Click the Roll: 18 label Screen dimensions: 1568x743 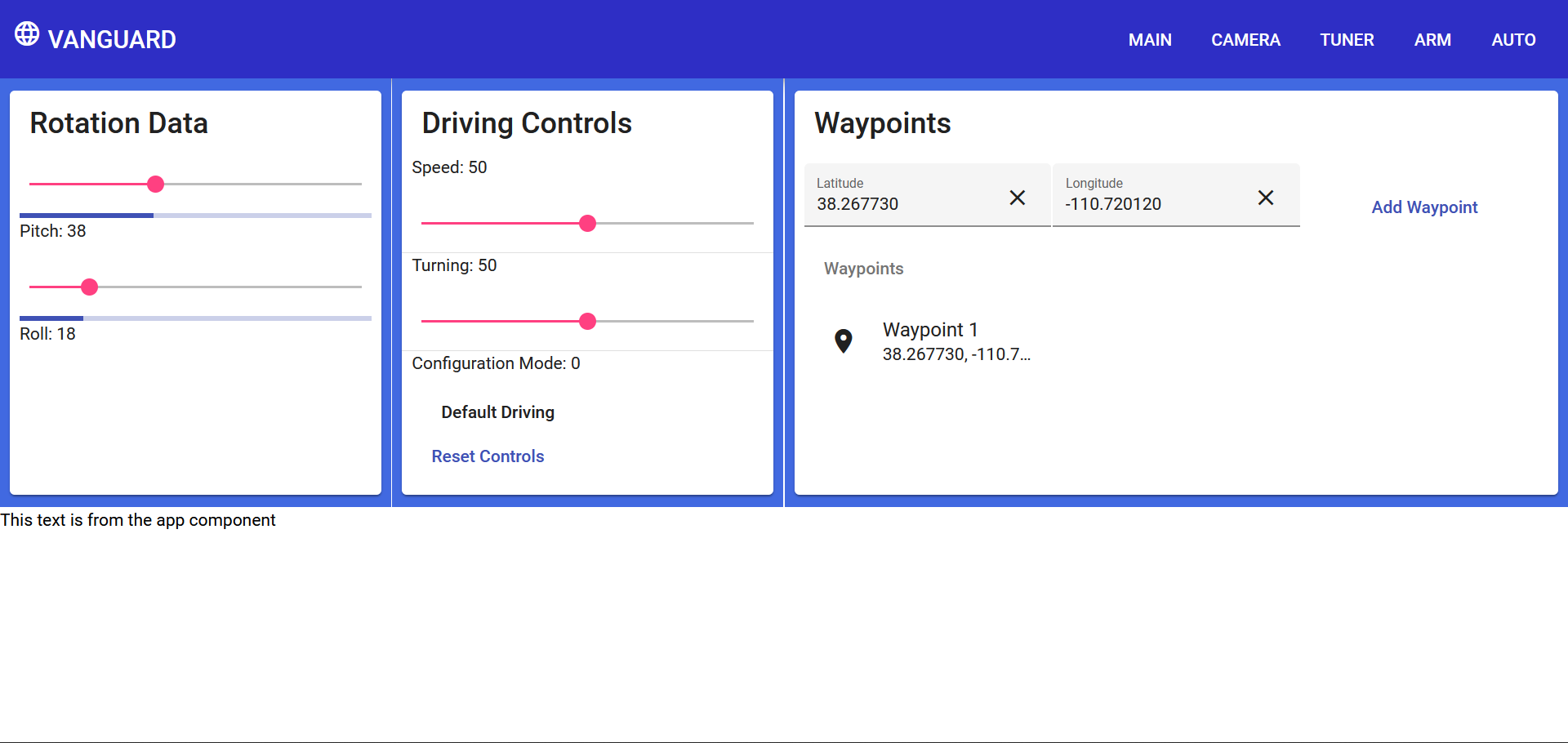pos(47,334)
